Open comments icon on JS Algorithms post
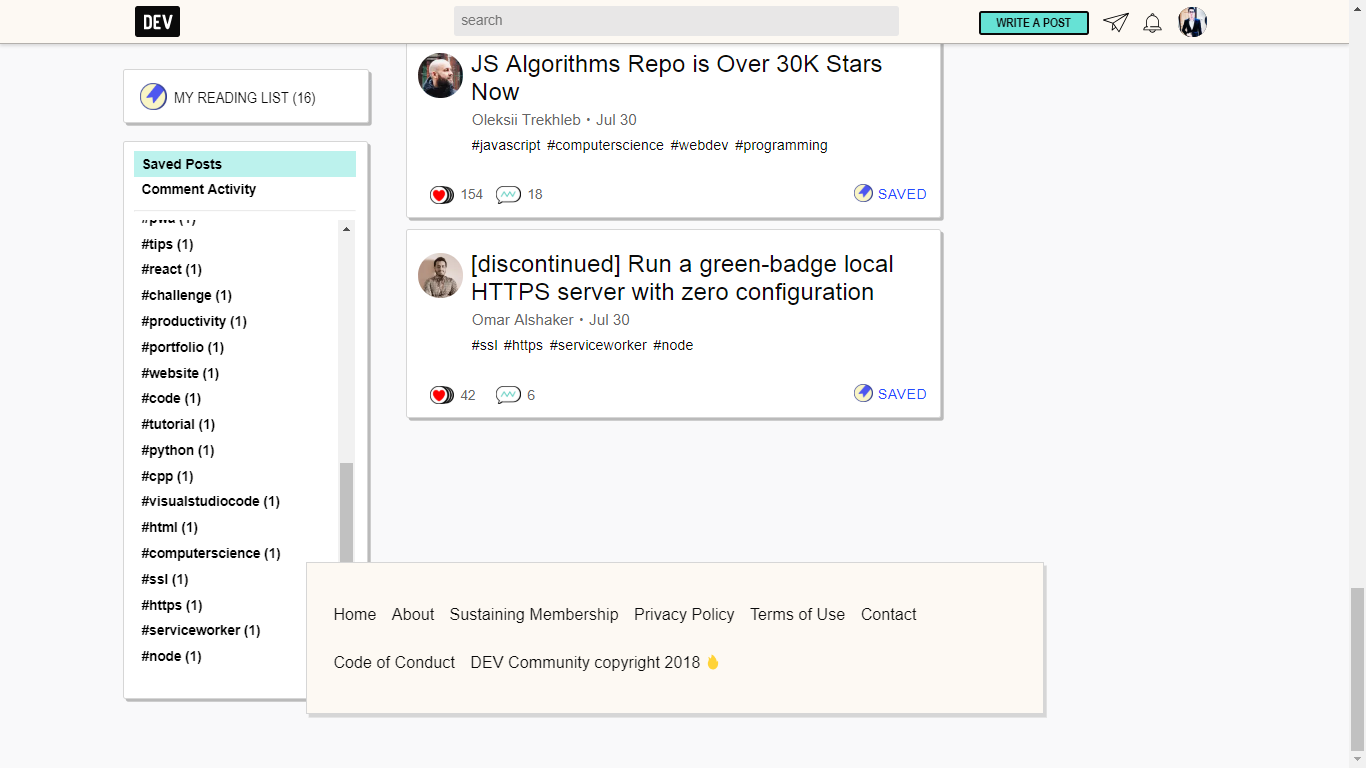This screenshot has width=1366, height=768. [508, 194]
